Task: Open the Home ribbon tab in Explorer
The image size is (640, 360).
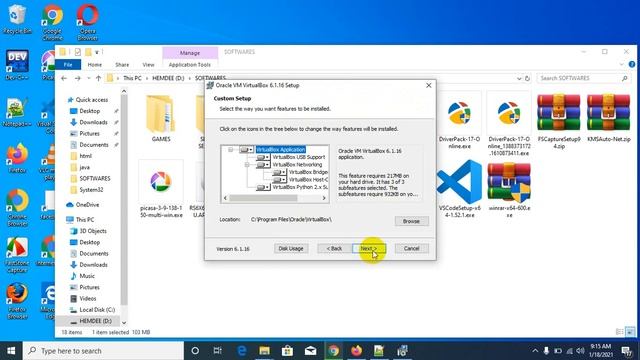Action: [x=95, y=64]
